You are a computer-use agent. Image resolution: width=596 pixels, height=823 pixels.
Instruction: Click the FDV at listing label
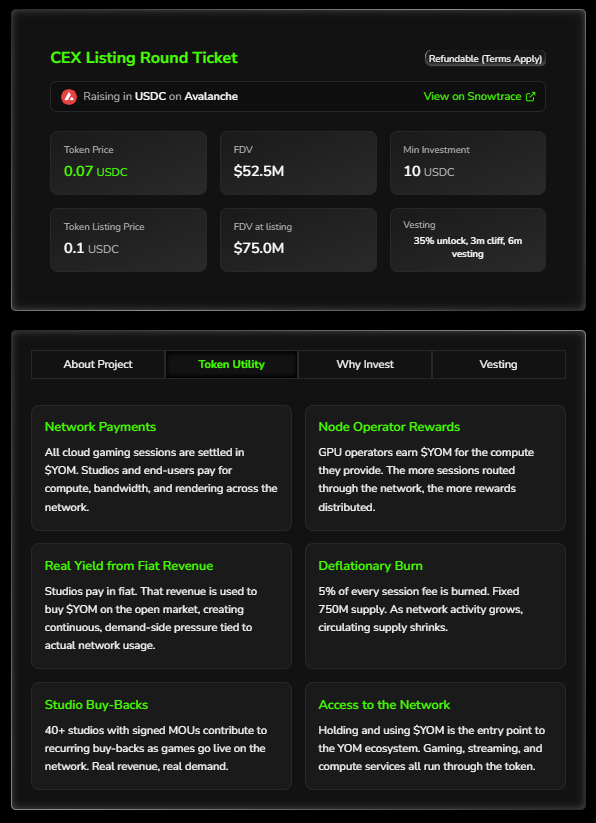pos(263,227)
